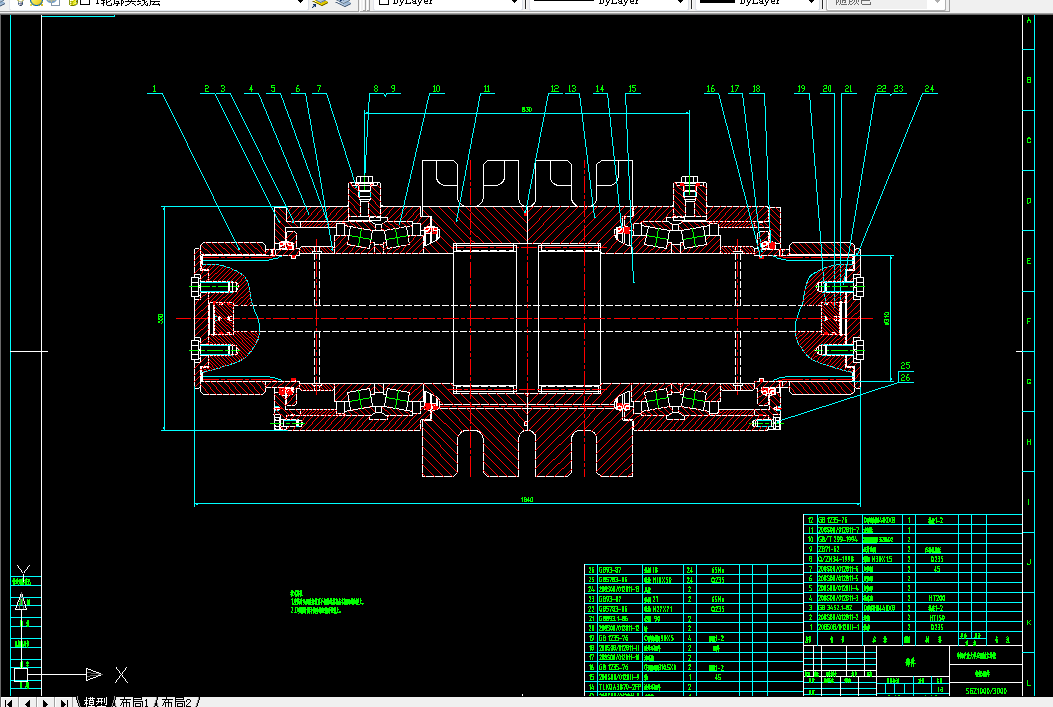
Task: Click previous layout tab arrow
Action: tap(27, 702)
